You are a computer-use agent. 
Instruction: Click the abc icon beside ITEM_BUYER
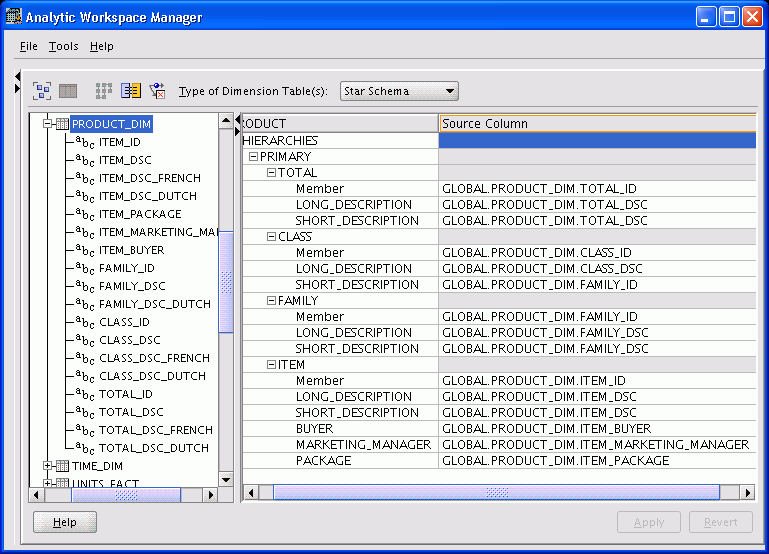[85, 250]
